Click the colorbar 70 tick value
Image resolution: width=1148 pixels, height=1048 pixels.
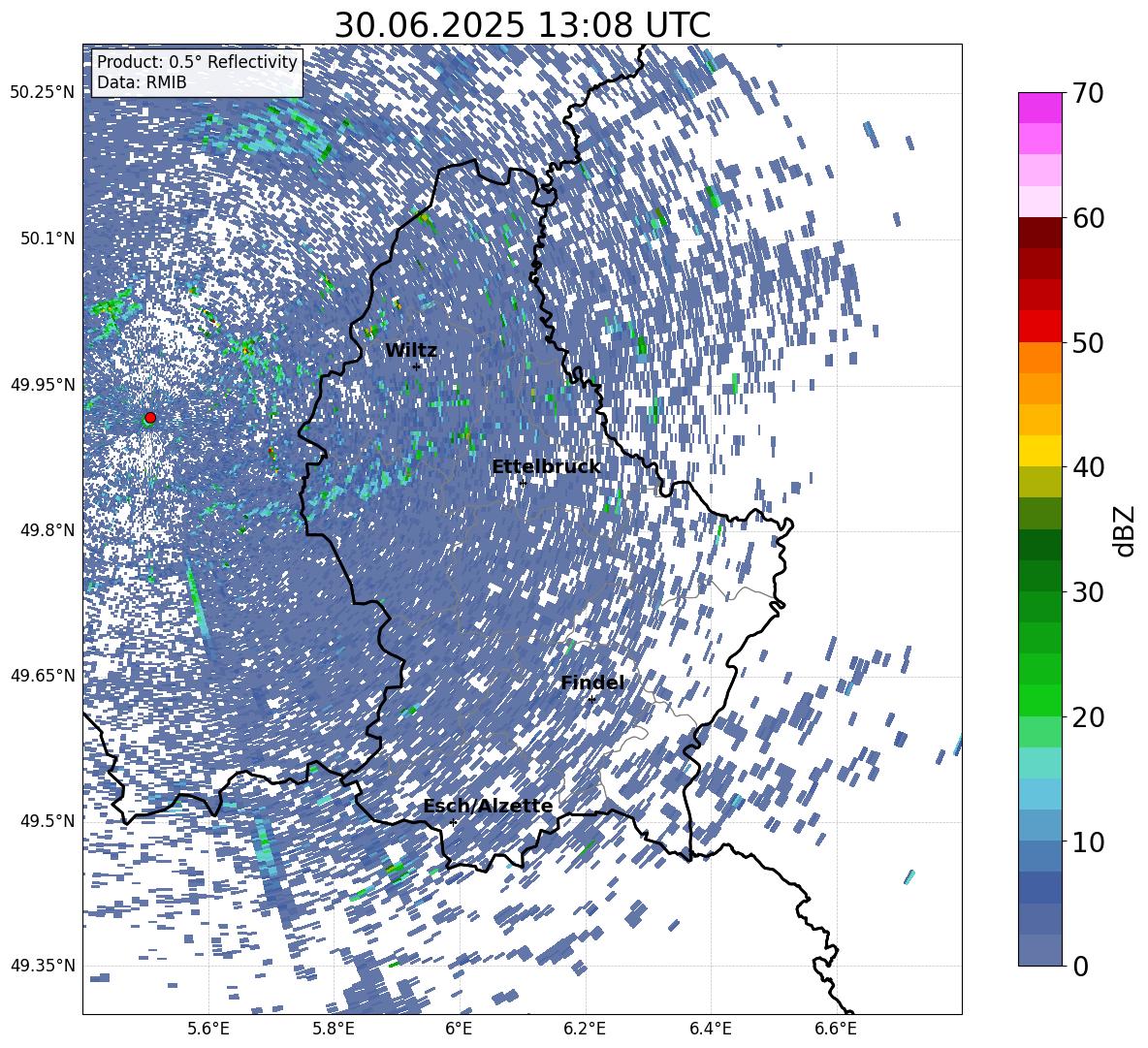point(1088,93)
